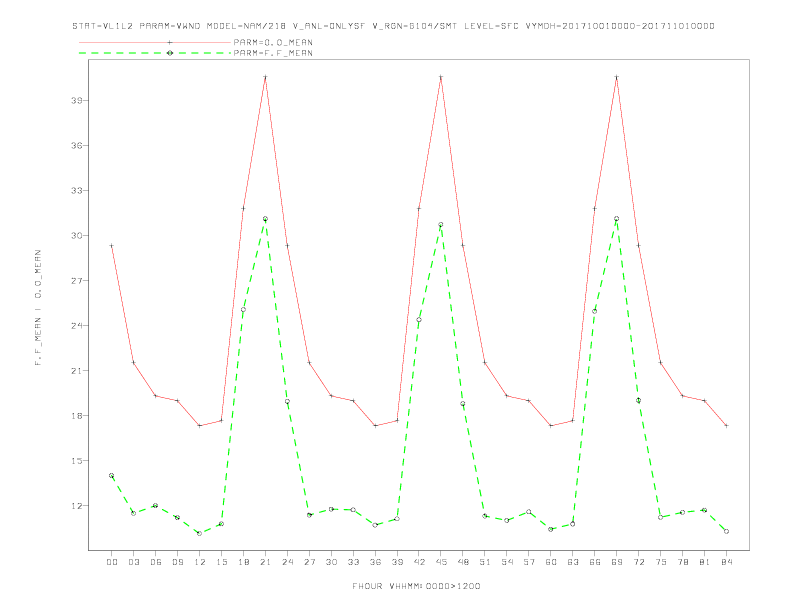This screenshot has width=792, height=612.
Task: Click y-axis tick label 33
Action: (77, 190)
